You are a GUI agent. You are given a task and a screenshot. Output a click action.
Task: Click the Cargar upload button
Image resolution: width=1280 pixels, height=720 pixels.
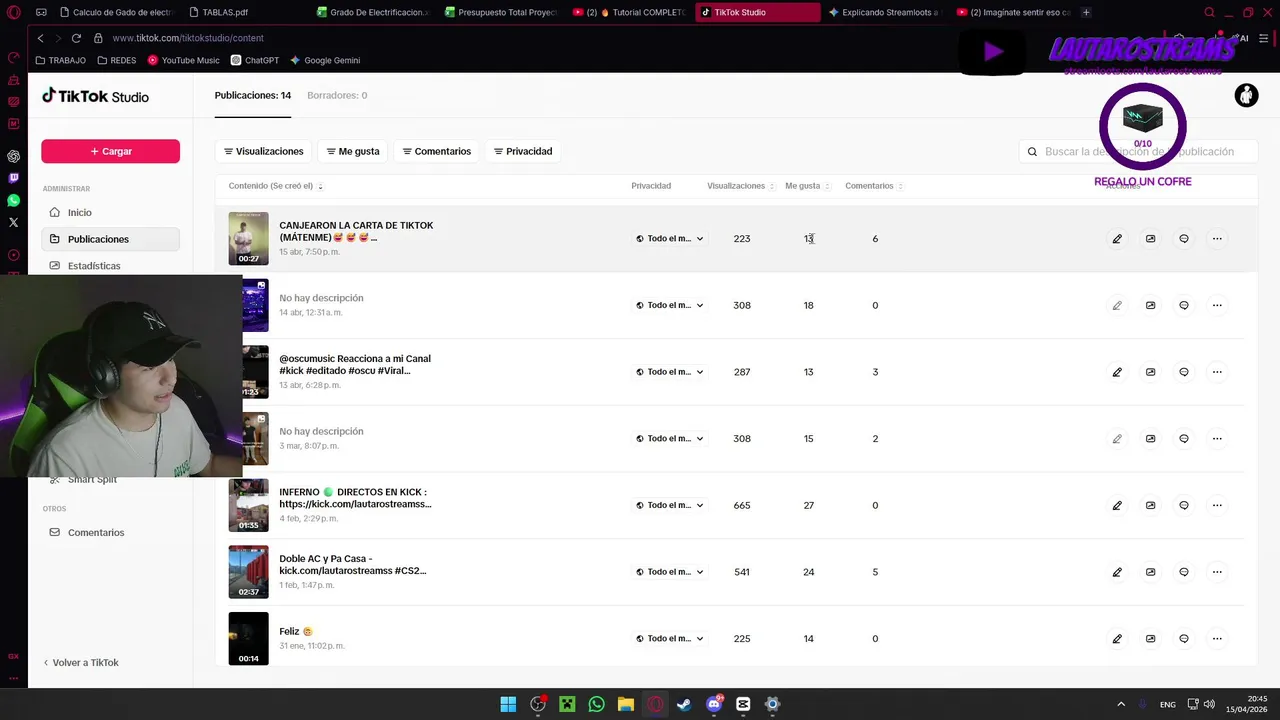tap(110, 151)
